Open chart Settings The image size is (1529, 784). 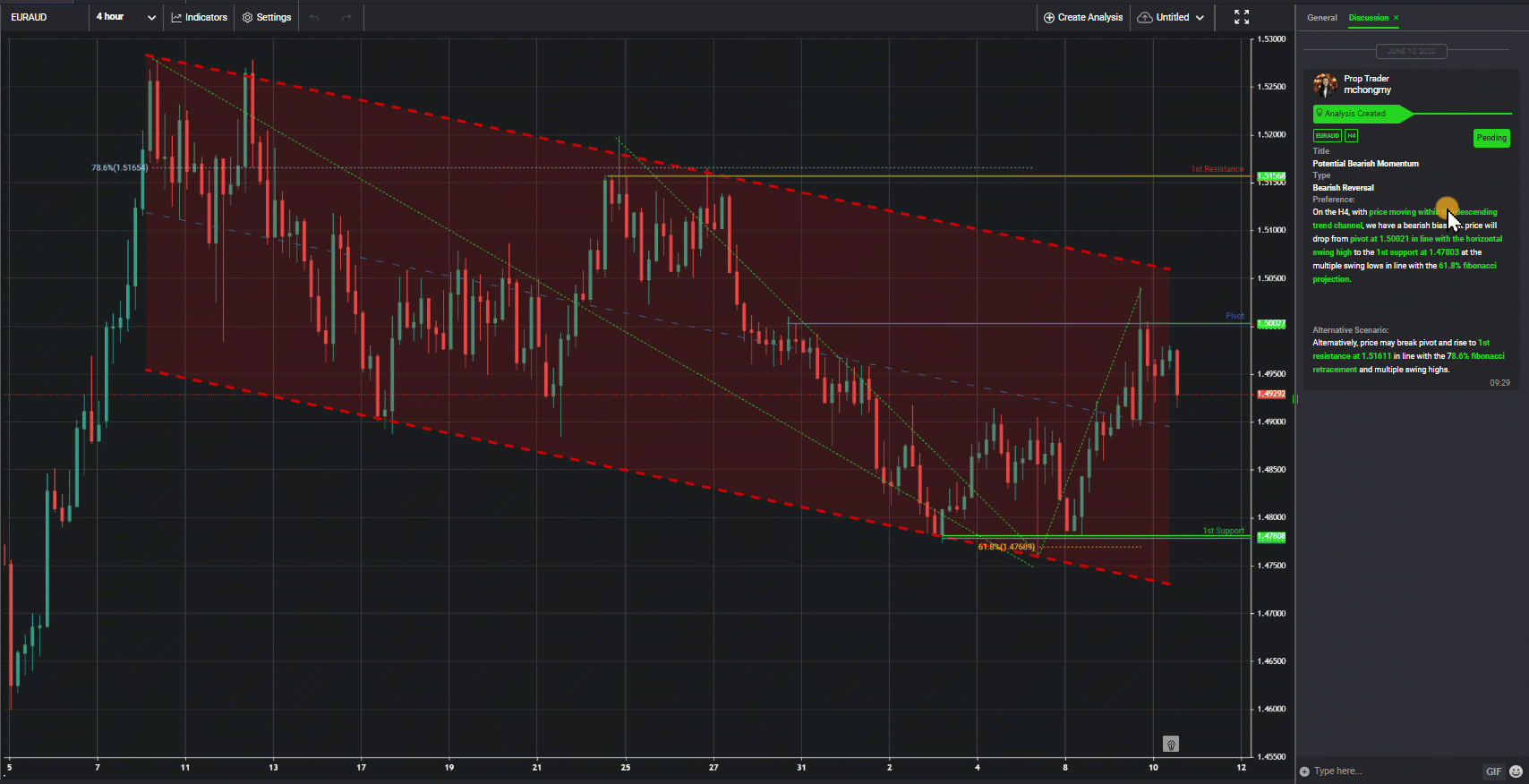pos(267,17)
